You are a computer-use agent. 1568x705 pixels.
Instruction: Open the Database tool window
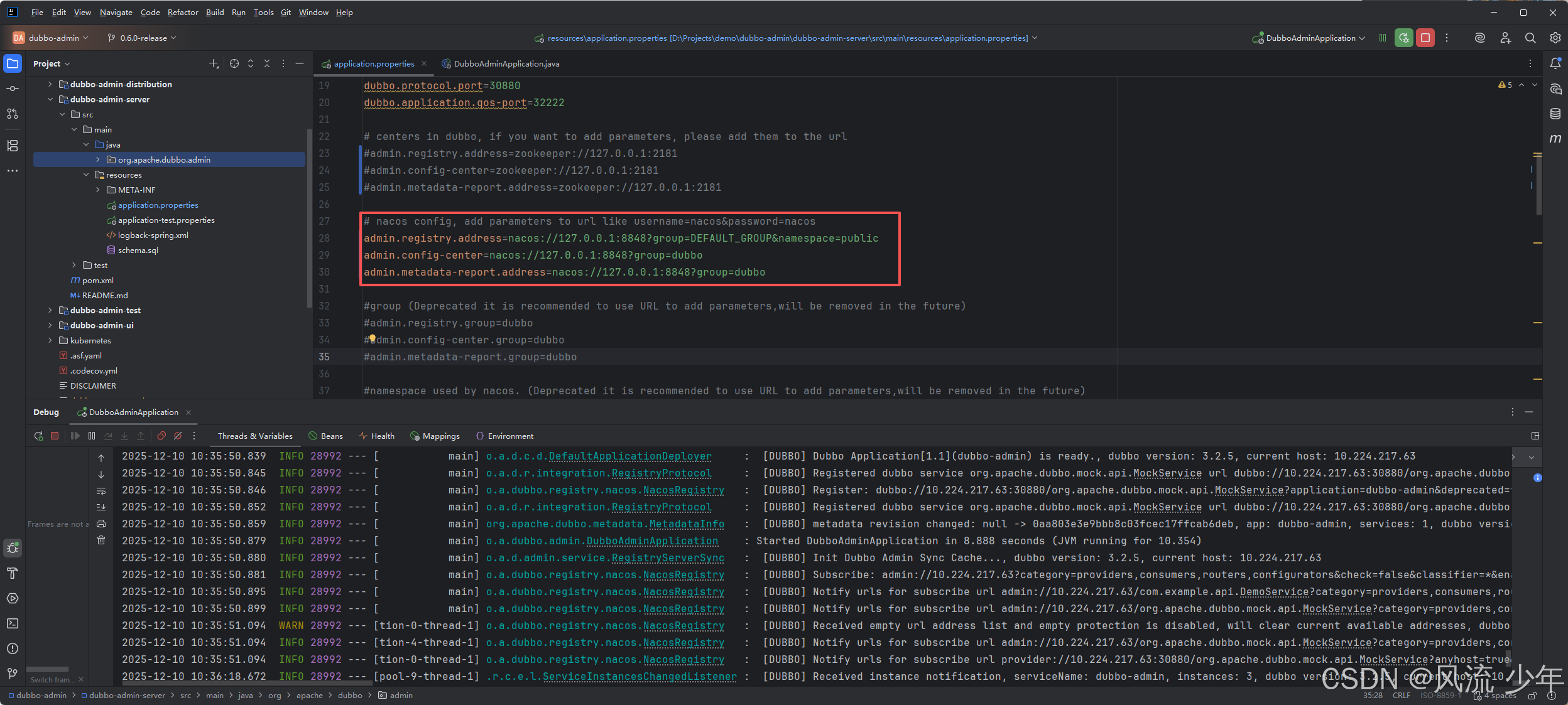tap(1555, 114)
